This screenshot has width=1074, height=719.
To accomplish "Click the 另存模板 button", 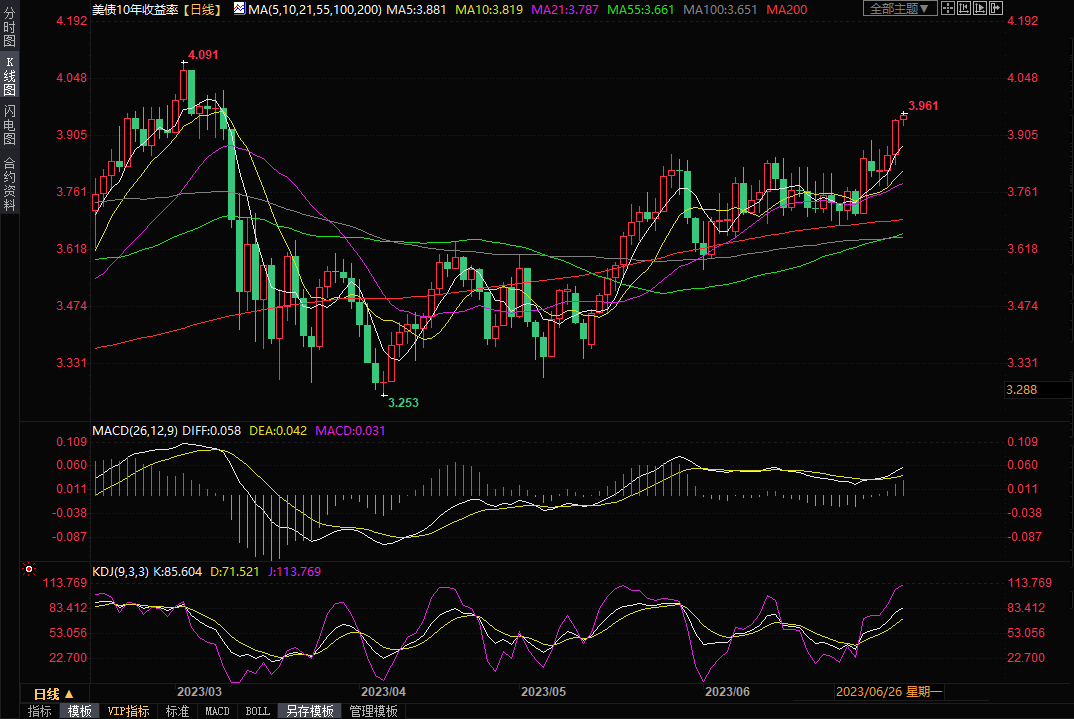I will (309, 711).
